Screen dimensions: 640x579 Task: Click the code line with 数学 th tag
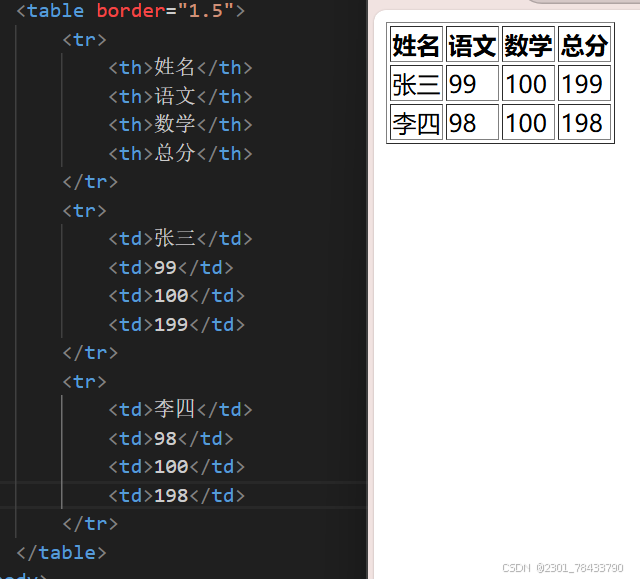tap(180, 124)
